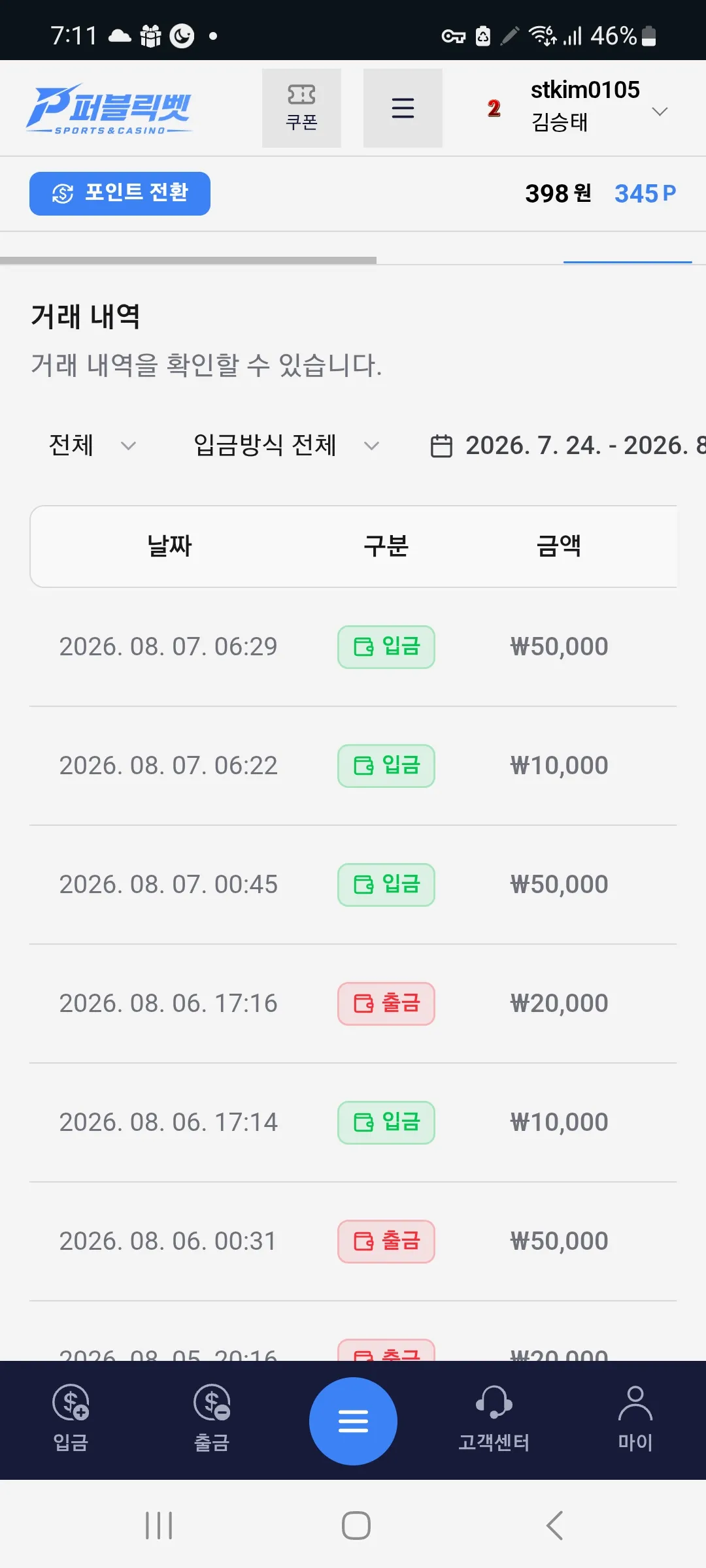Viewport: 706px width, 1568px height.
Task: Open the 전체 transaction type filter
Action: [x=92, y=446]
